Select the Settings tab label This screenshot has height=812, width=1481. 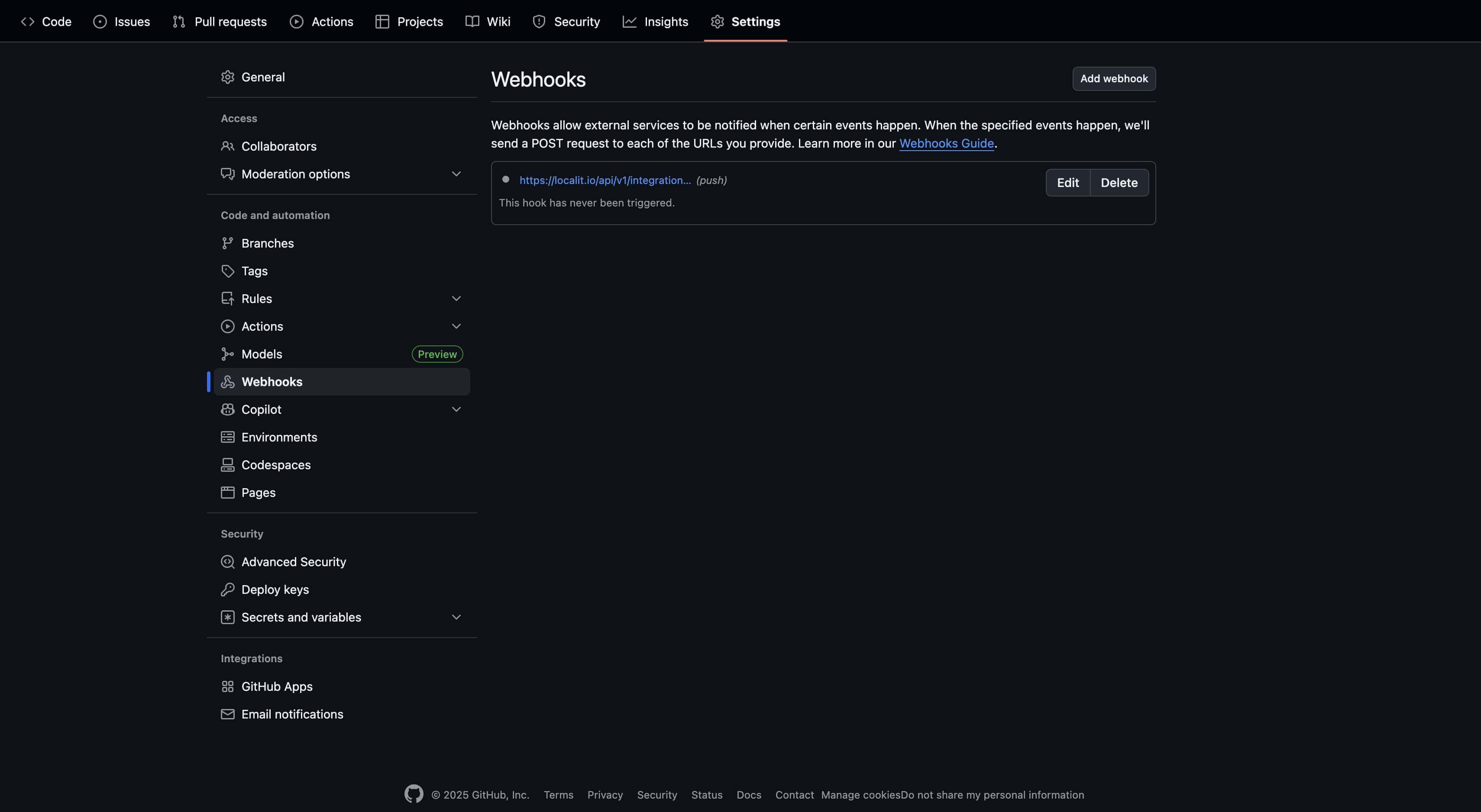756,22
